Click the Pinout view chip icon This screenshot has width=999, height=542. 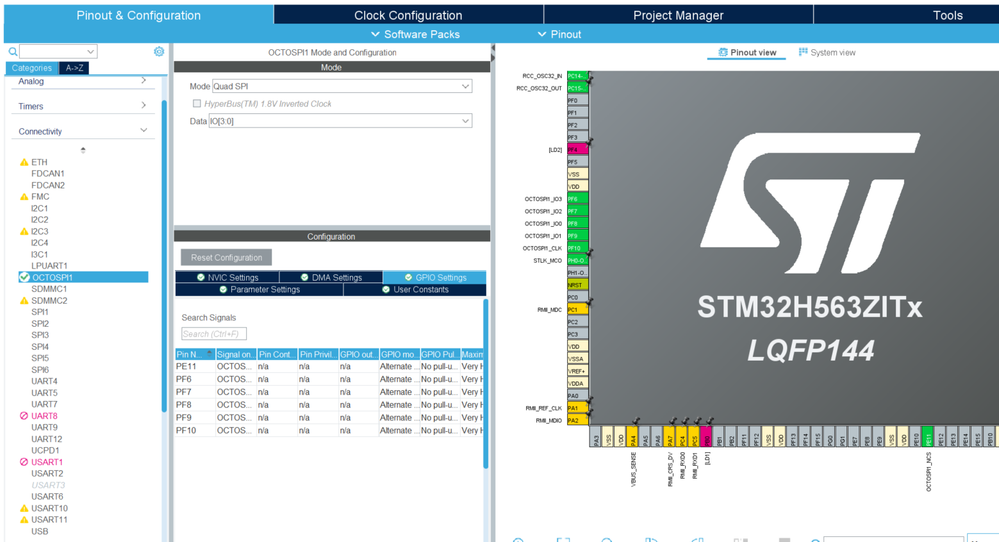722,52
